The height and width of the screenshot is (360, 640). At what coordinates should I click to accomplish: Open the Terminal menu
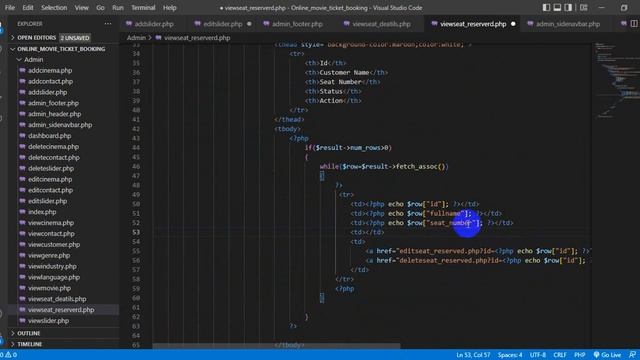[143, 8]
